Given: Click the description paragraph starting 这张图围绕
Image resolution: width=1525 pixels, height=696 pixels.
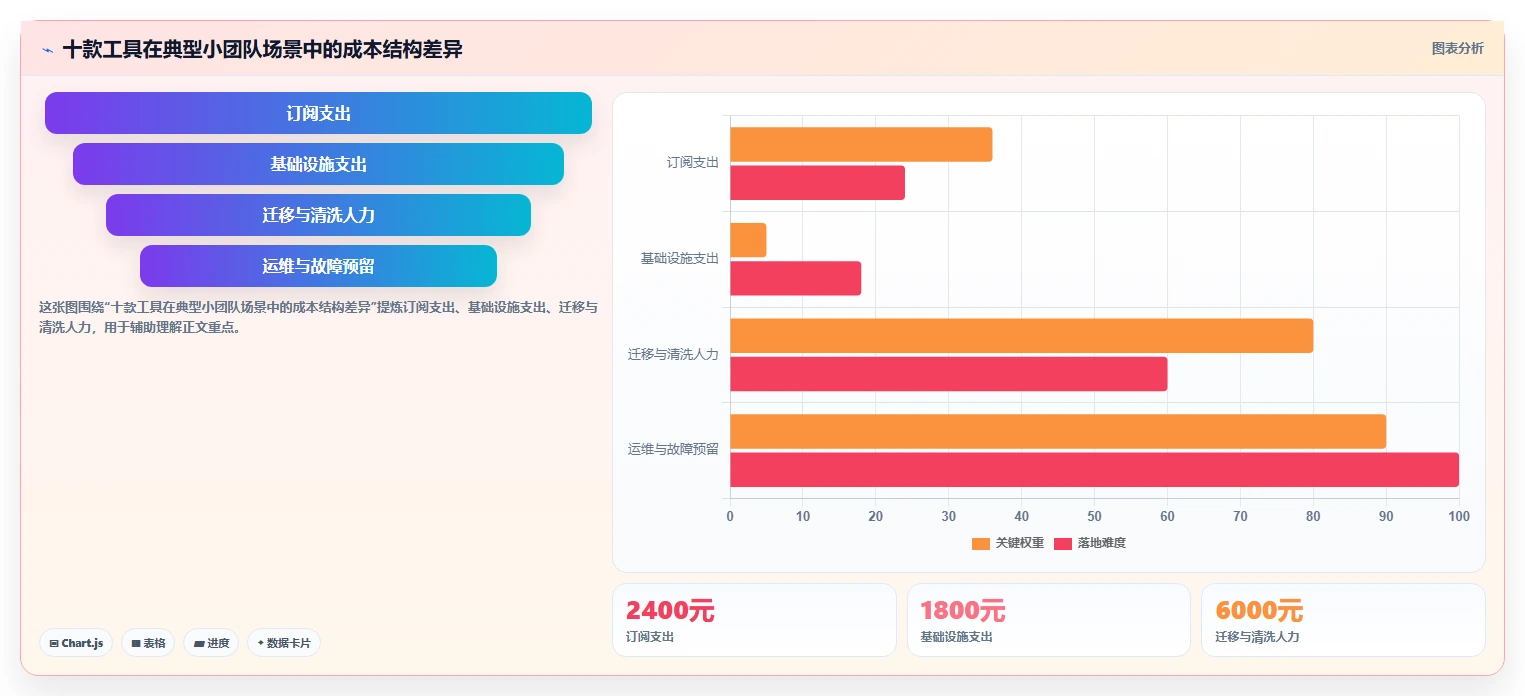Looking at the screenshot, I should tap(318, 316).
